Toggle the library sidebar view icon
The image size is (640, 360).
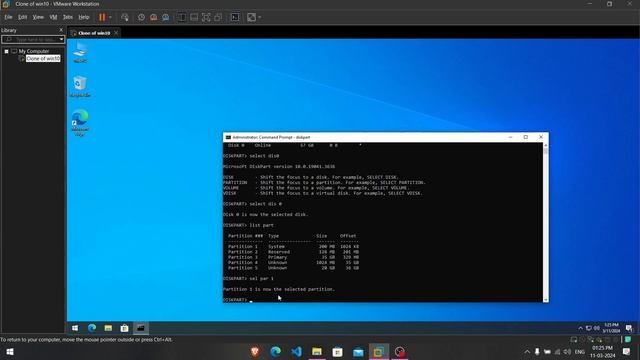(x=182, y=17)
